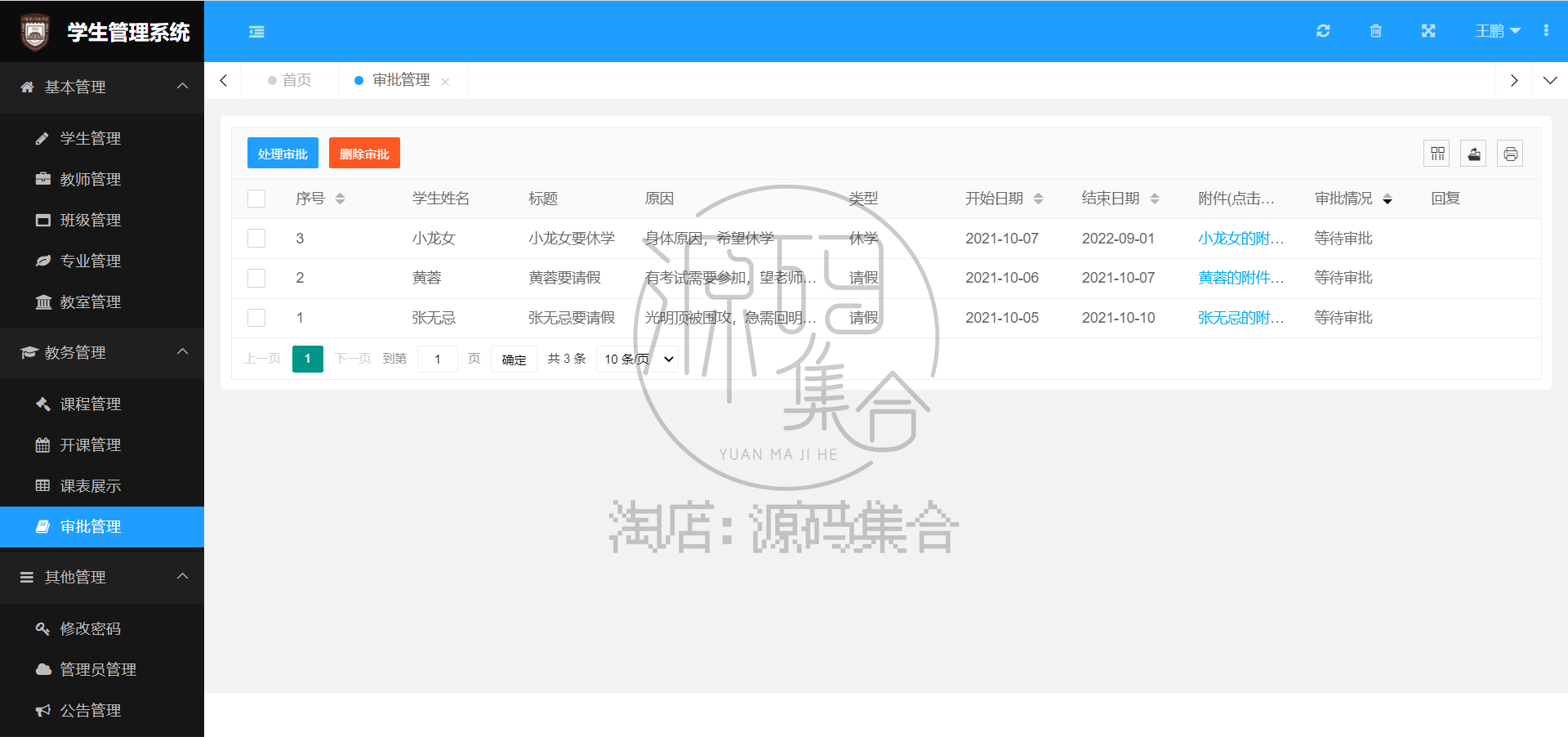This screenshot has height=737, width=1568.
Task: Toggle the sidebar collapse icon
Action: (x=256, y=32)
